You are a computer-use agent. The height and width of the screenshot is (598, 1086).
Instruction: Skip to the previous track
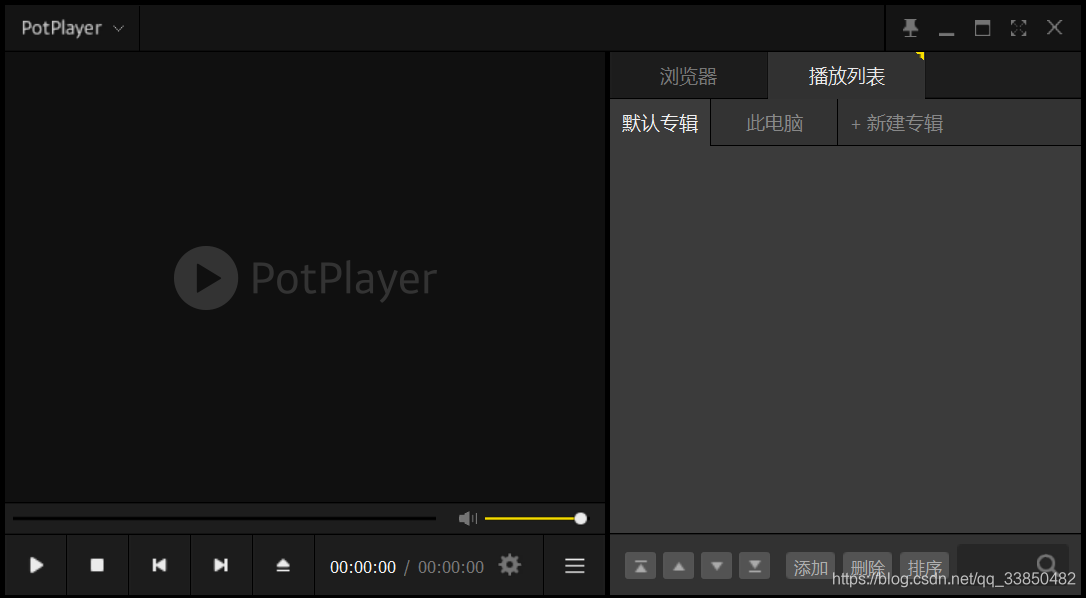[159, 565]
